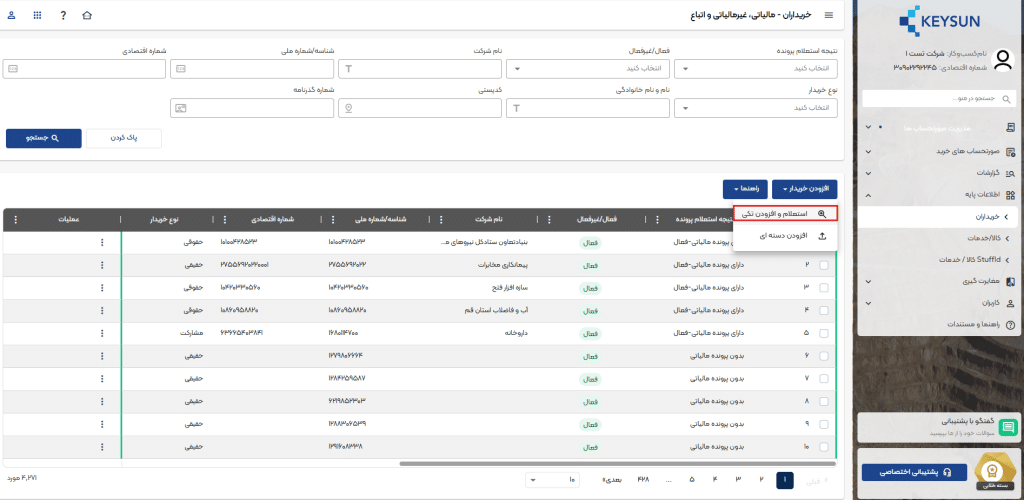Select افزودن دسته ای from dropdown menu
1024x500 pixels.
point(785,236)
